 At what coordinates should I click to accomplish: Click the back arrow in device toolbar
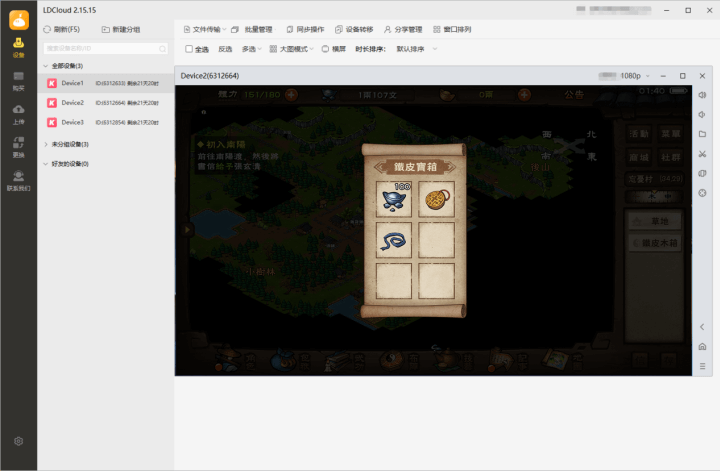[x=702, y=327]
